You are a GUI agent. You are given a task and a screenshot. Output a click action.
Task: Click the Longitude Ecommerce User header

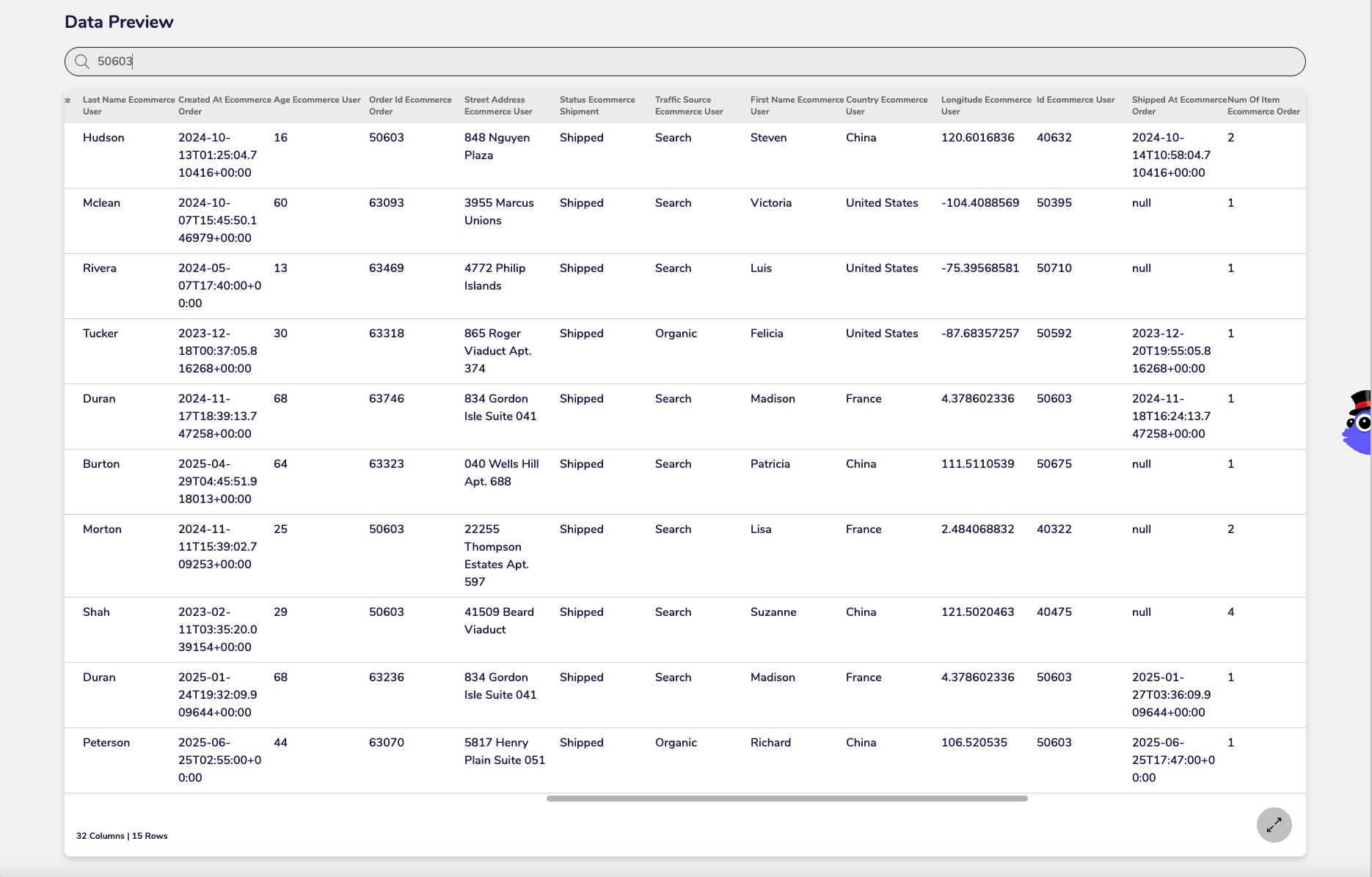(986, 106)
